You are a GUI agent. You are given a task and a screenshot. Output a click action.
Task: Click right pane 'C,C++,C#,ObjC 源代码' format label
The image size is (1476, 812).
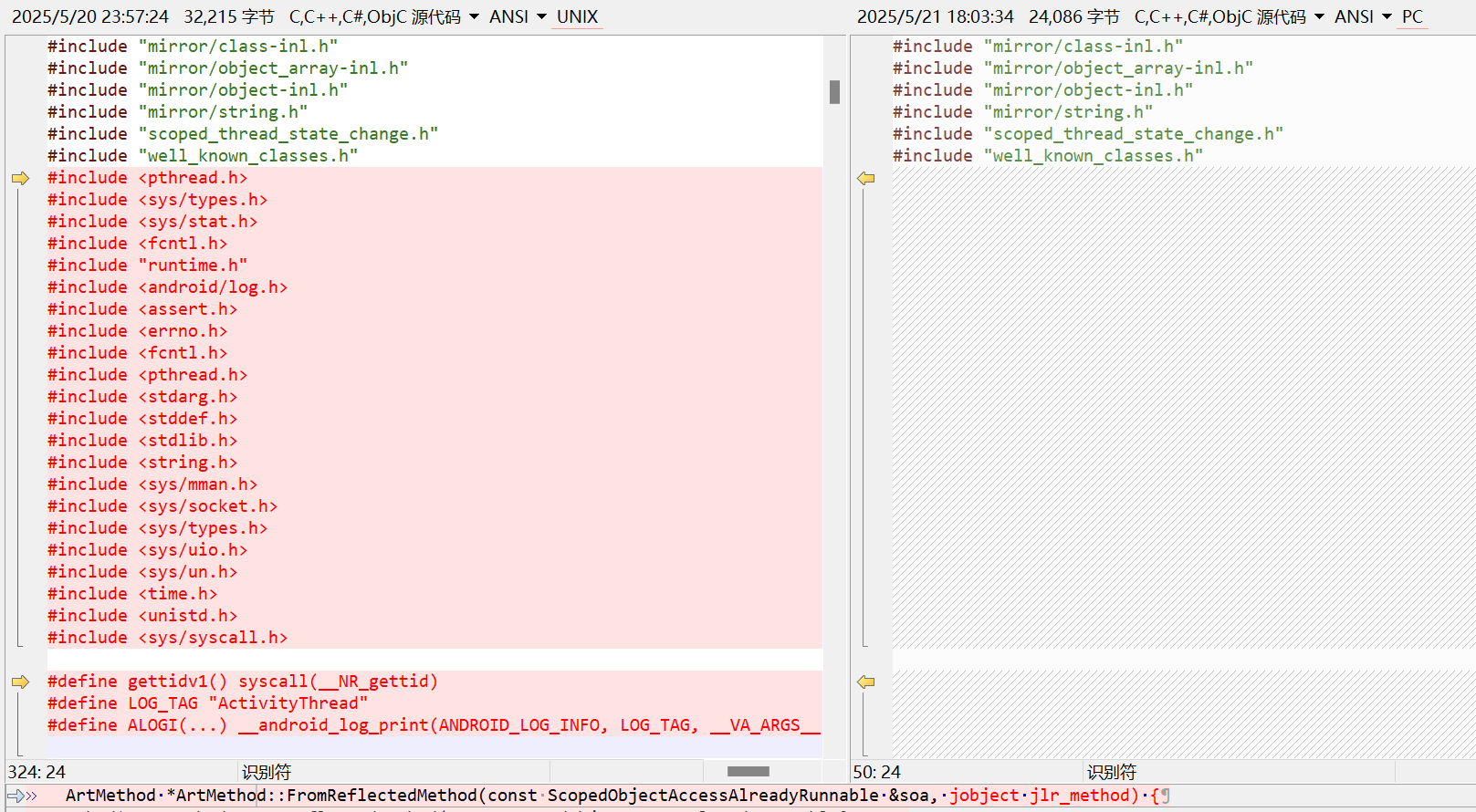[1220, 17]
